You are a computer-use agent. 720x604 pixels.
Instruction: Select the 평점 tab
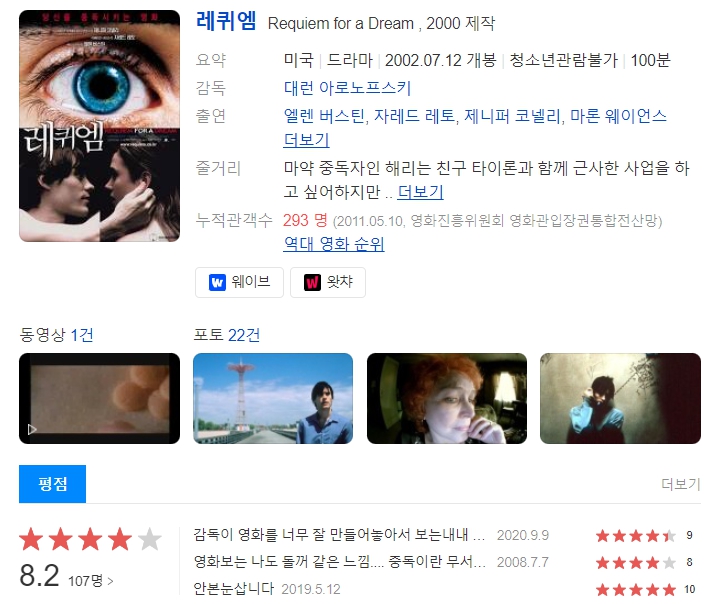(52, 484)
